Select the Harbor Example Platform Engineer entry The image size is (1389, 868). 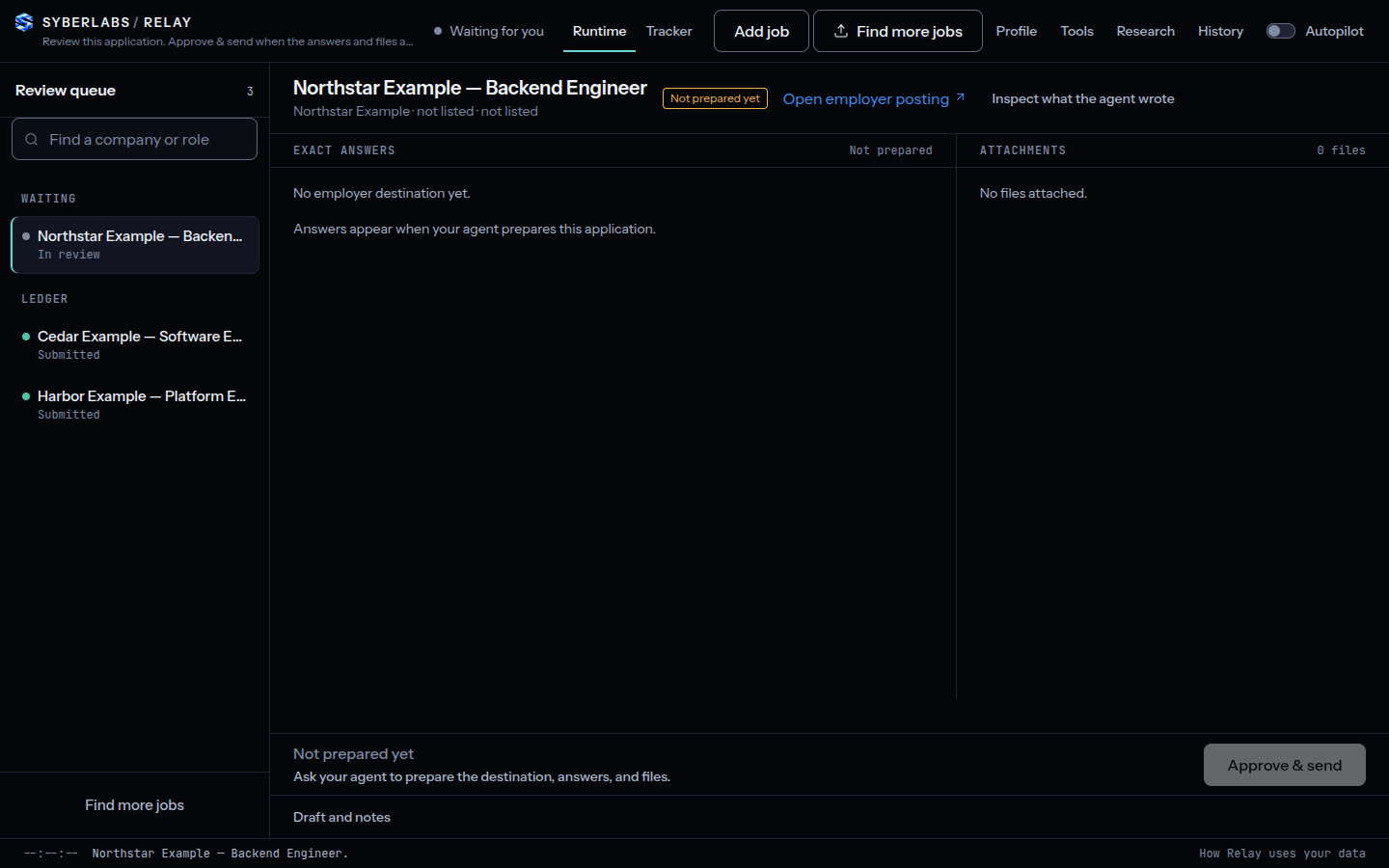coord(135,404)
